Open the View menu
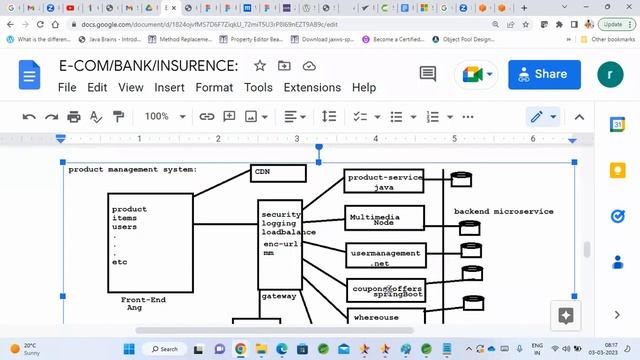Viewport: 640px width, 360px height. point(131,87)
